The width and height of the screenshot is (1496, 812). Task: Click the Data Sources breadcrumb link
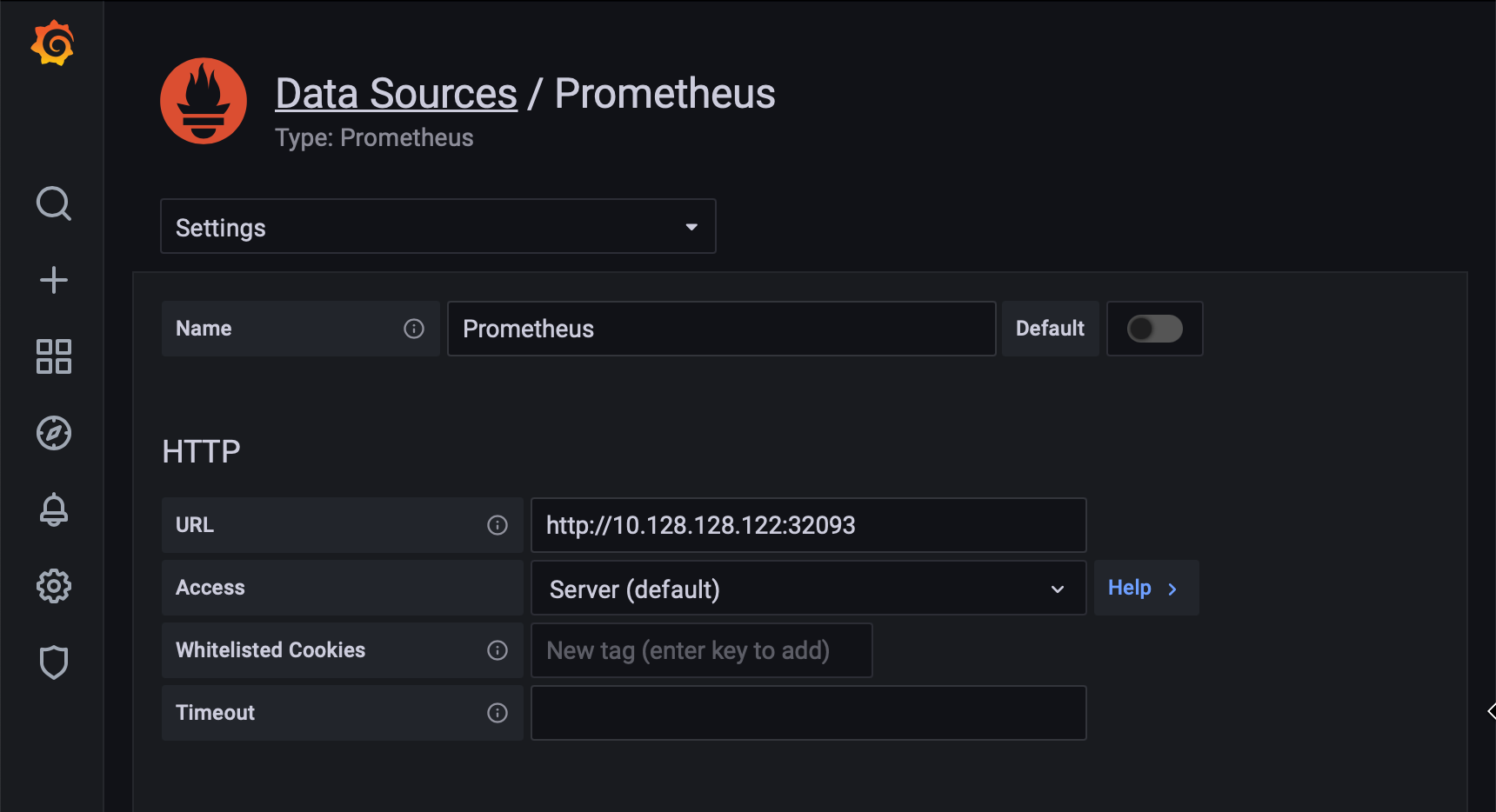396,93
